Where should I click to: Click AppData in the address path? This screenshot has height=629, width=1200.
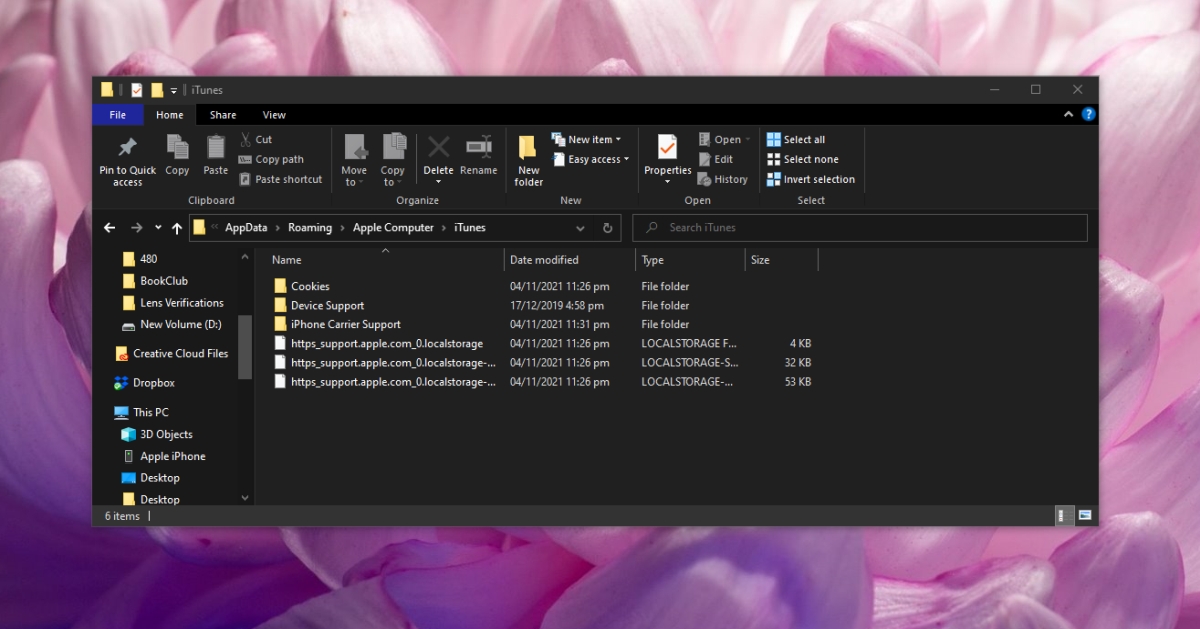[246, 228]
